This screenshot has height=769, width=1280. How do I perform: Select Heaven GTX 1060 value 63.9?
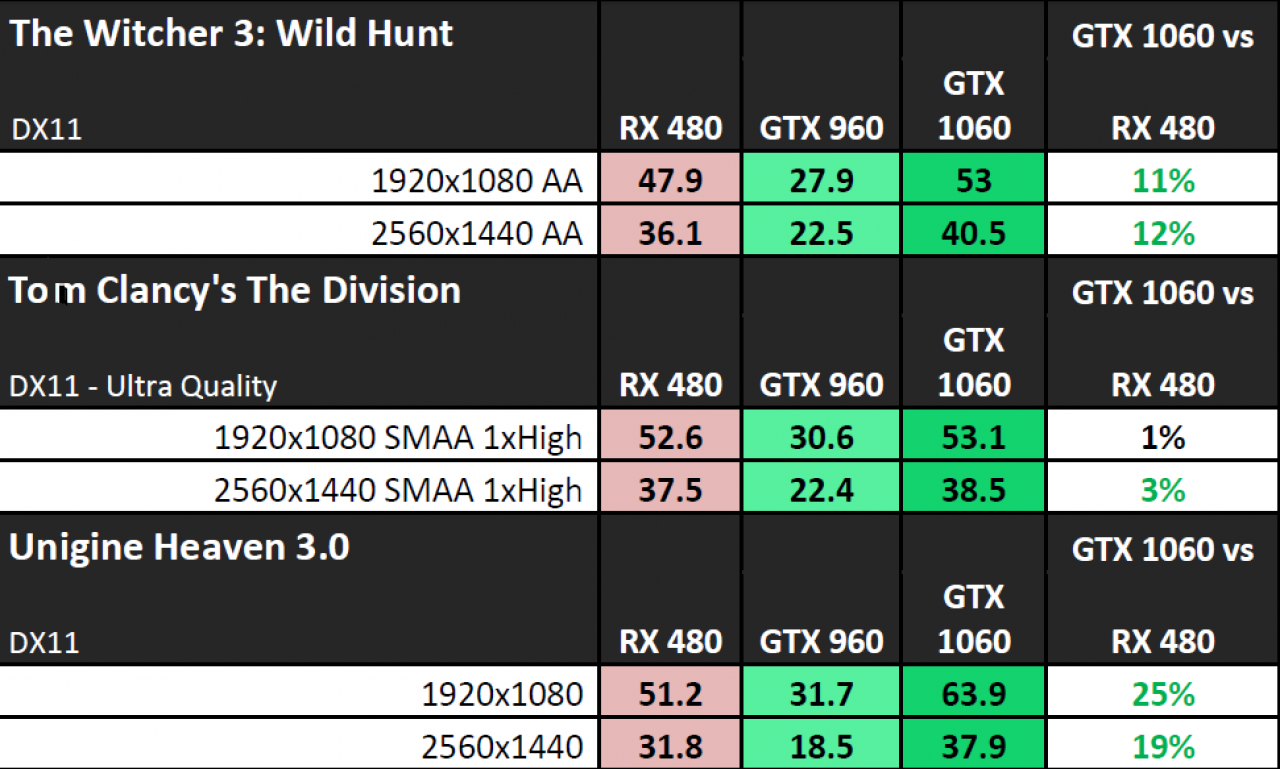973,694
